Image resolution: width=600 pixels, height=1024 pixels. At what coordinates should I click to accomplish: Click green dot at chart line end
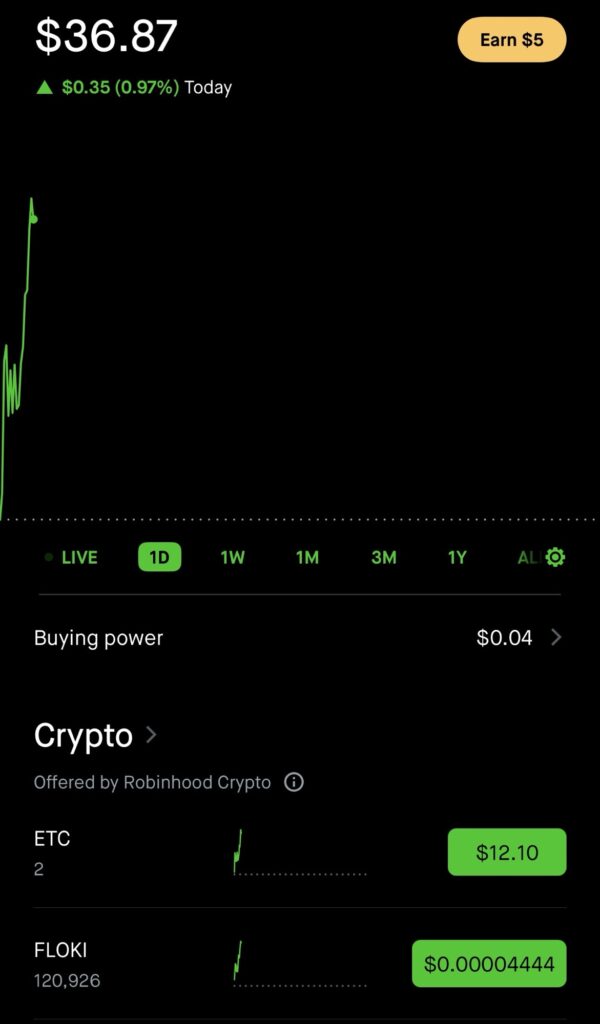(x=34, y=219)
